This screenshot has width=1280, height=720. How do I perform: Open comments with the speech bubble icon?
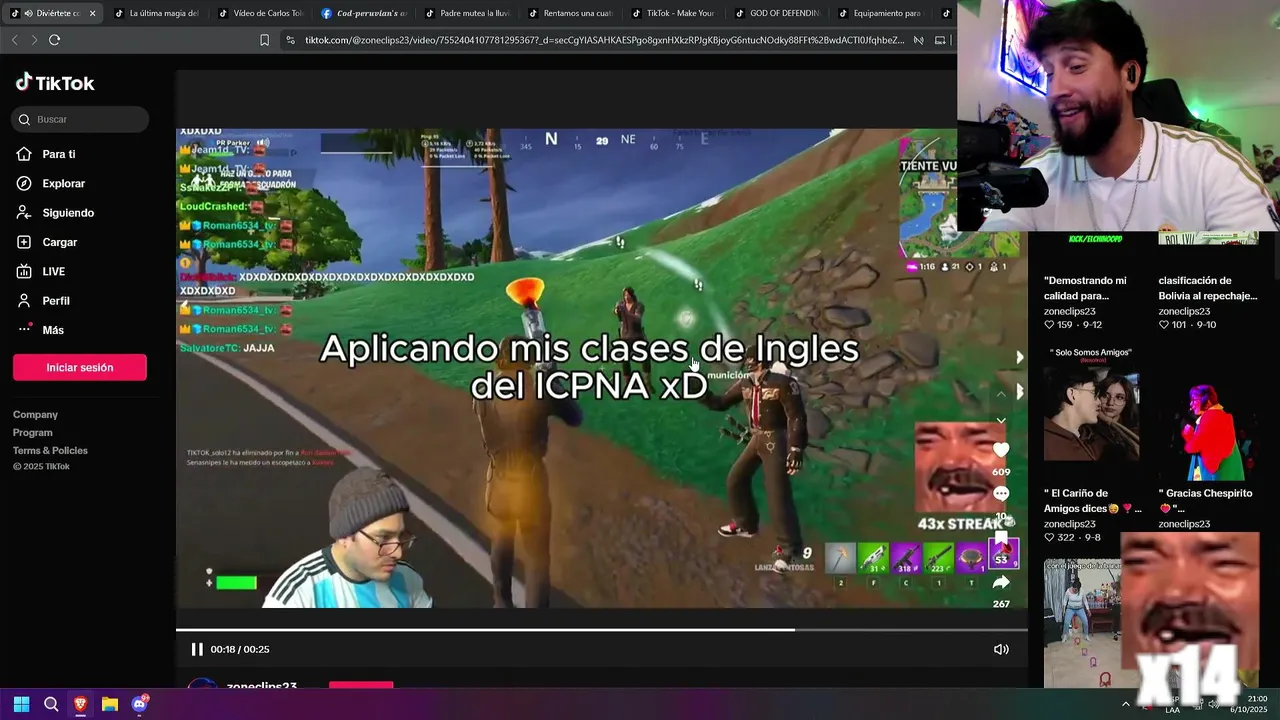point(1001,494)
